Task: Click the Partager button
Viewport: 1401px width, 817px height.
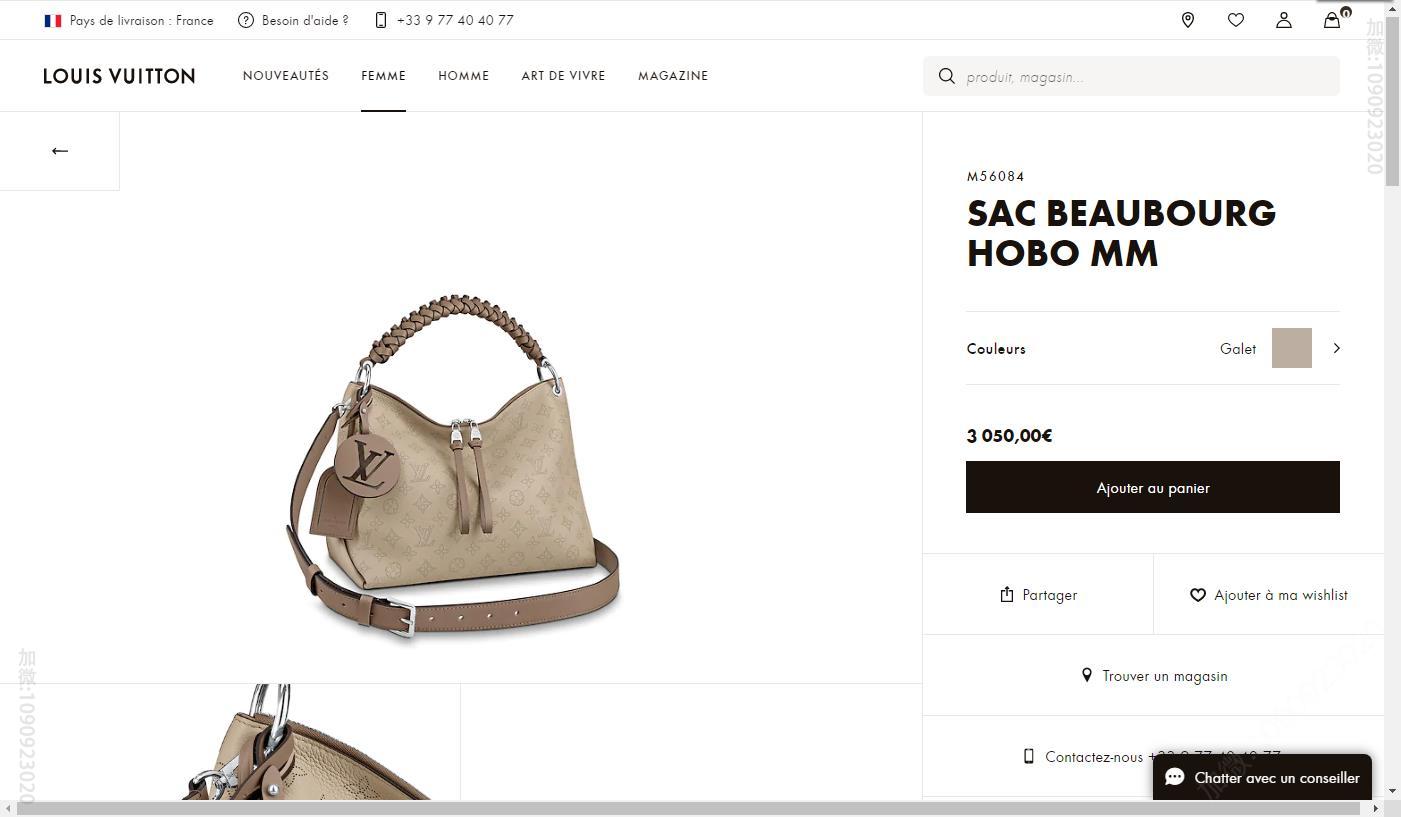Action: [1038, 595]
